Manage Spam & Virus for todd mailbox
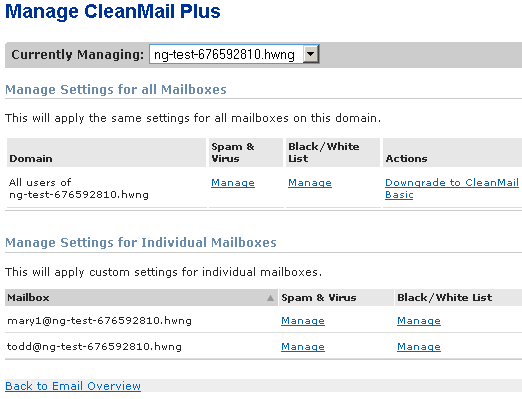 tap(303, 347)
